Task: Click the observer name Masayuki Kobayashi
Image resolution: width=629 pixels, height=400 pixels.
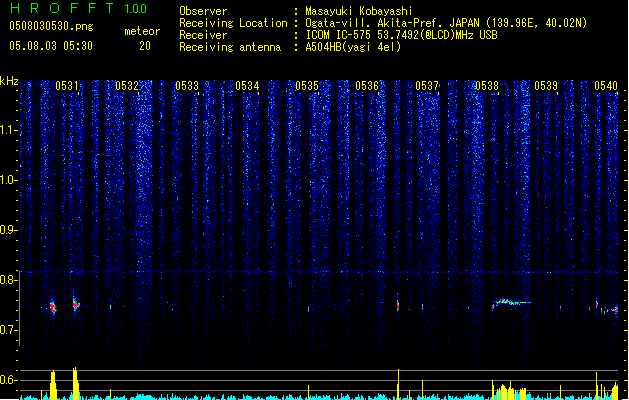Action: click(359, 11)
